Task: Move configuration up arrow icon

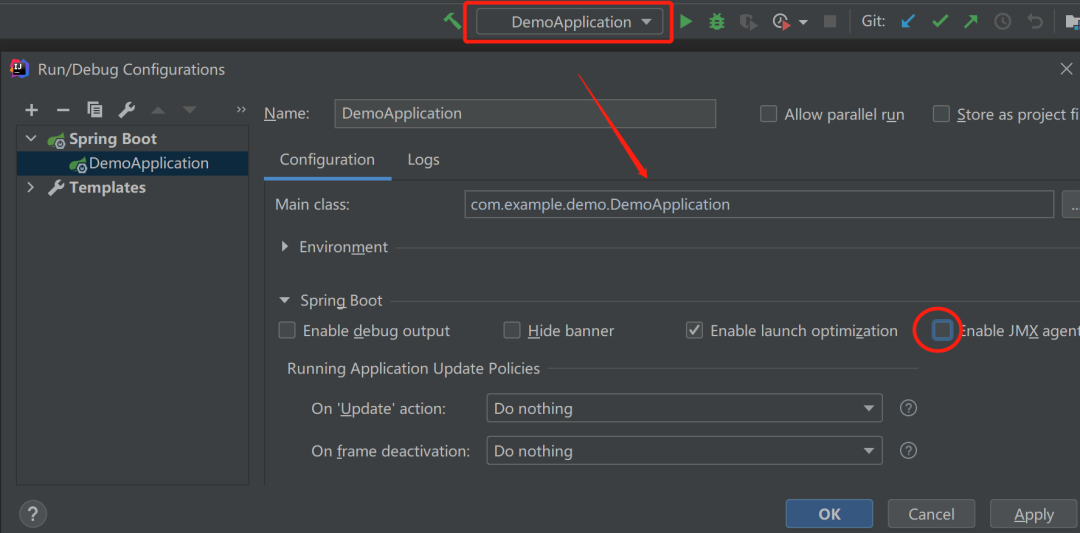Action: tap(157, 110)
